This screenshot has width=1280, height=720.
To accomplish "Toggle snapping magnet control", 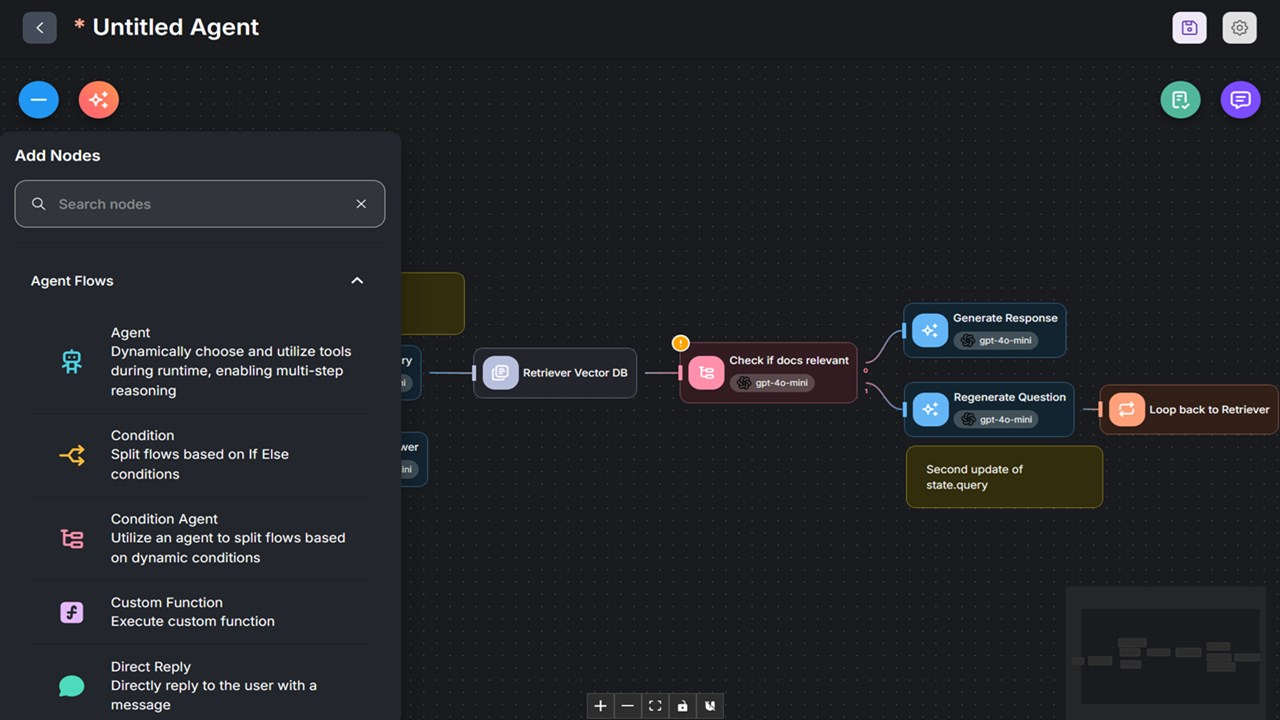I will [x=710, y=706].
